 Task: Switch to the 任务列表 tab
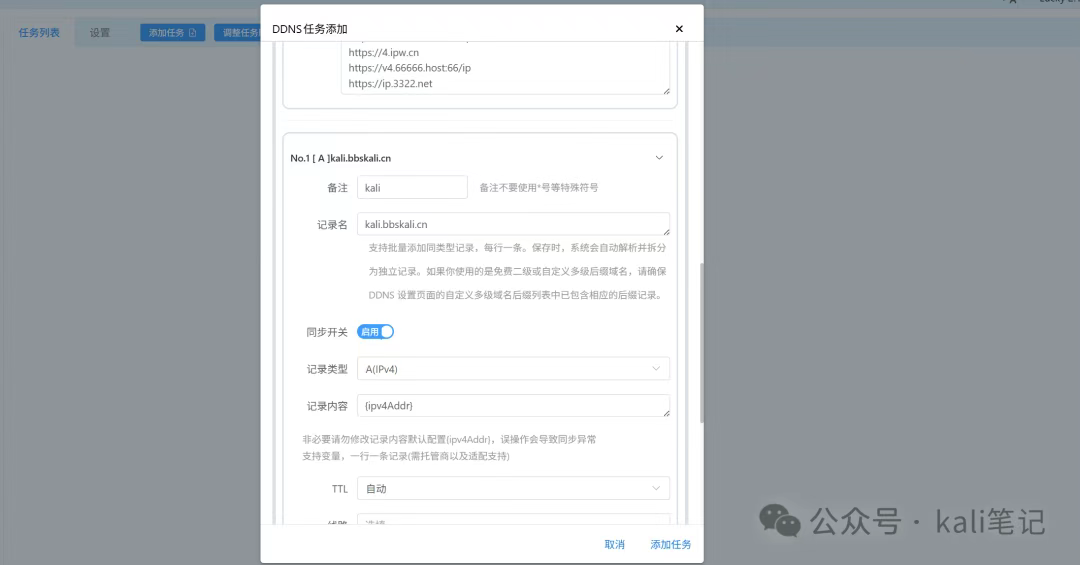click(39, 32)
